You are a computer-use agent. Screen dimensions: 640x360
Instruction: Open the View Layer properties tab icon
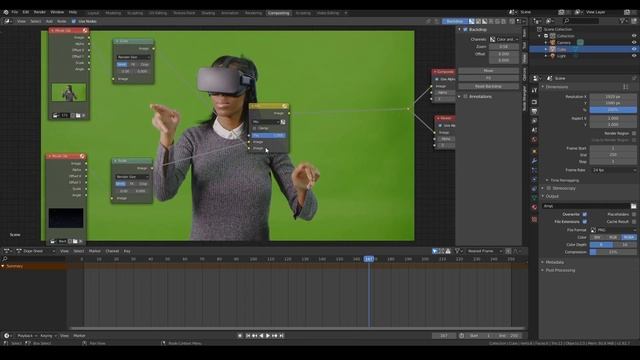[534, 121]
